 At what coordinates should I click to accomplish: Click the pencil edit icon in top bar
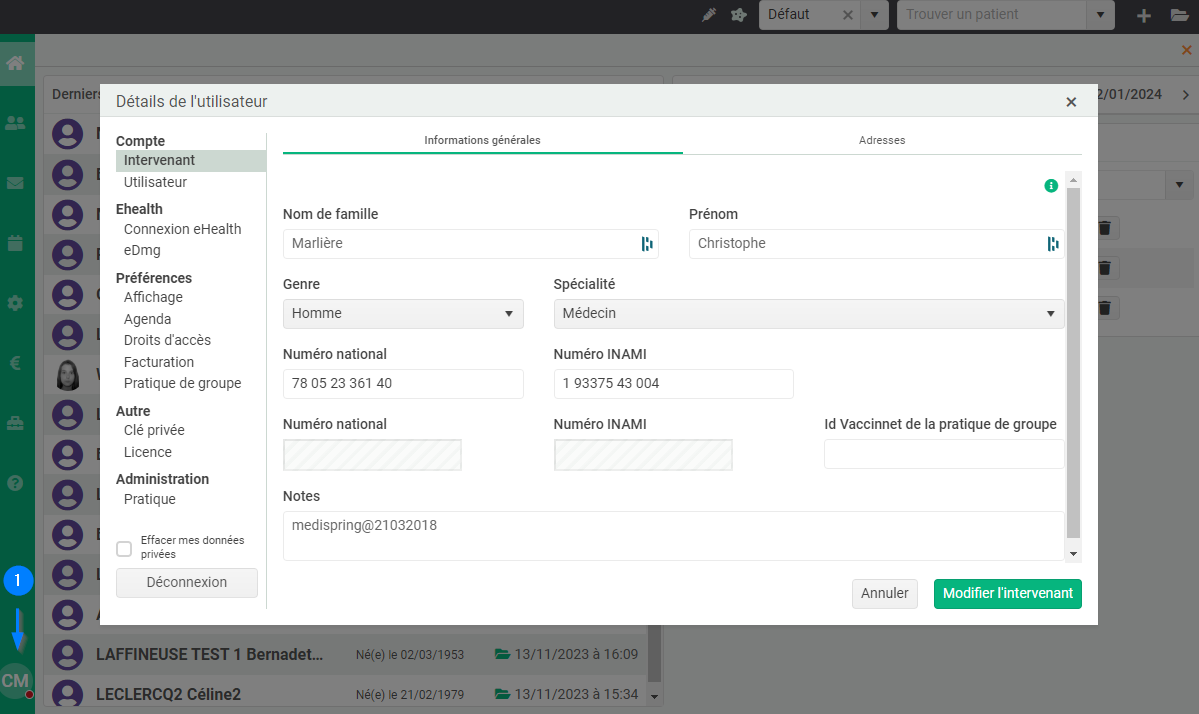click(709, 15)
